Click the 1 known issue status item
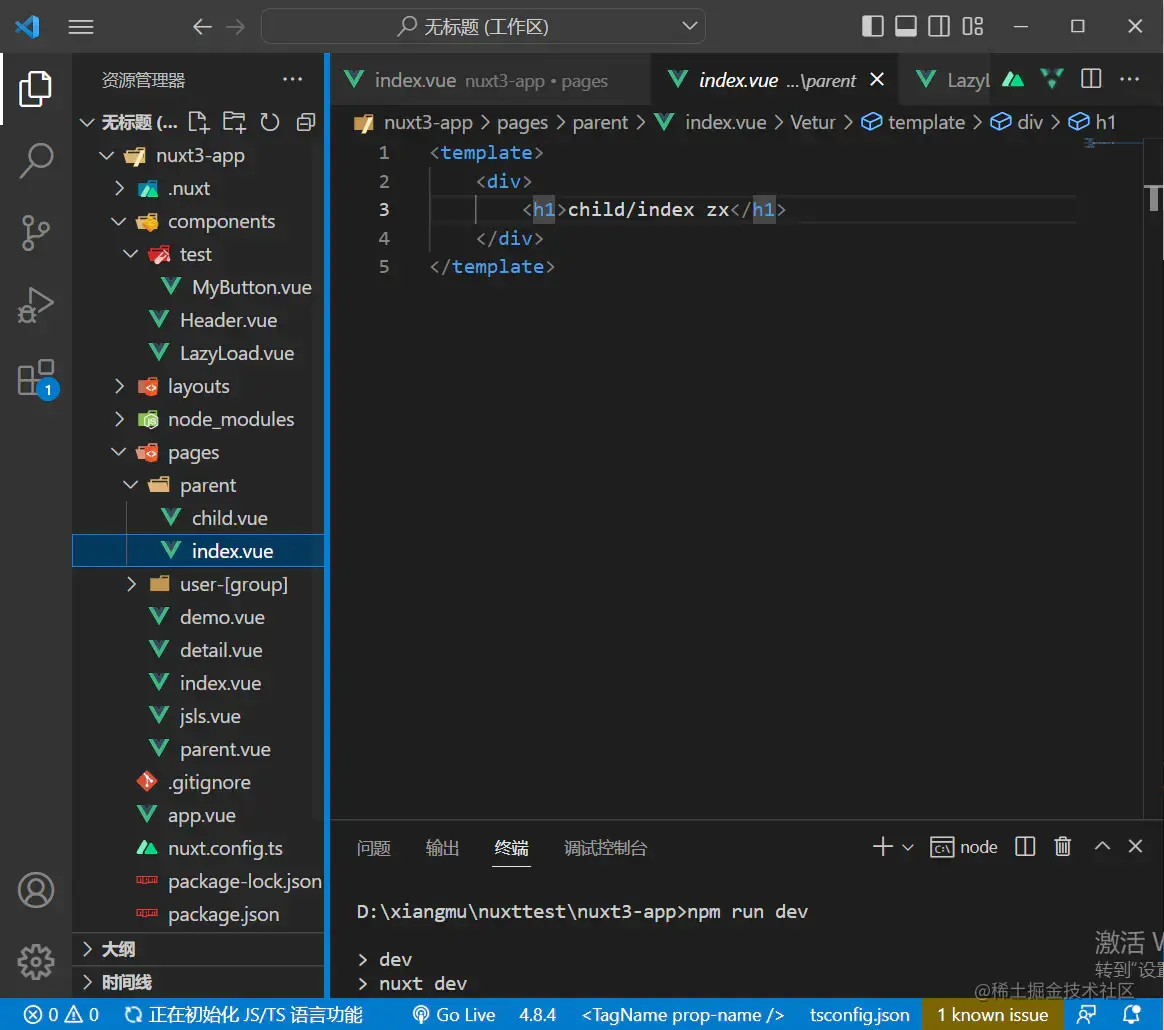This screenshot has width=1164, height=1030. tap(992, 1014)
